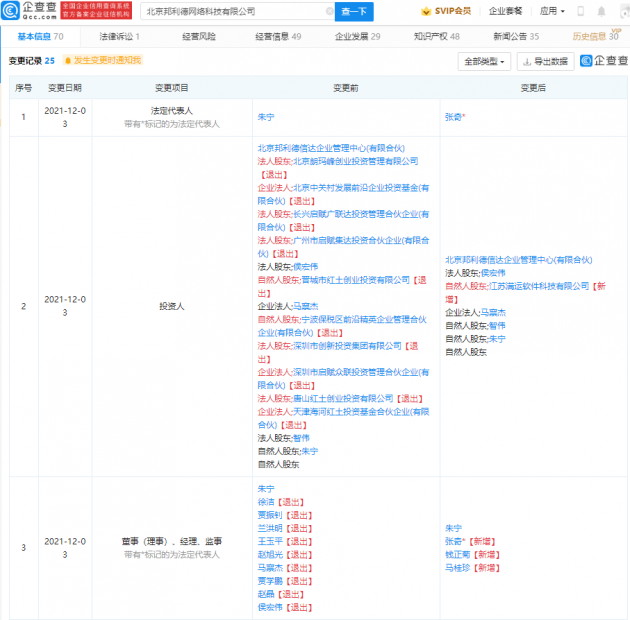Click the bell icon beside 发生变更时通知我
Viewport: 630px width, 620px height.
pyautogui.click(x=68, y=60)
